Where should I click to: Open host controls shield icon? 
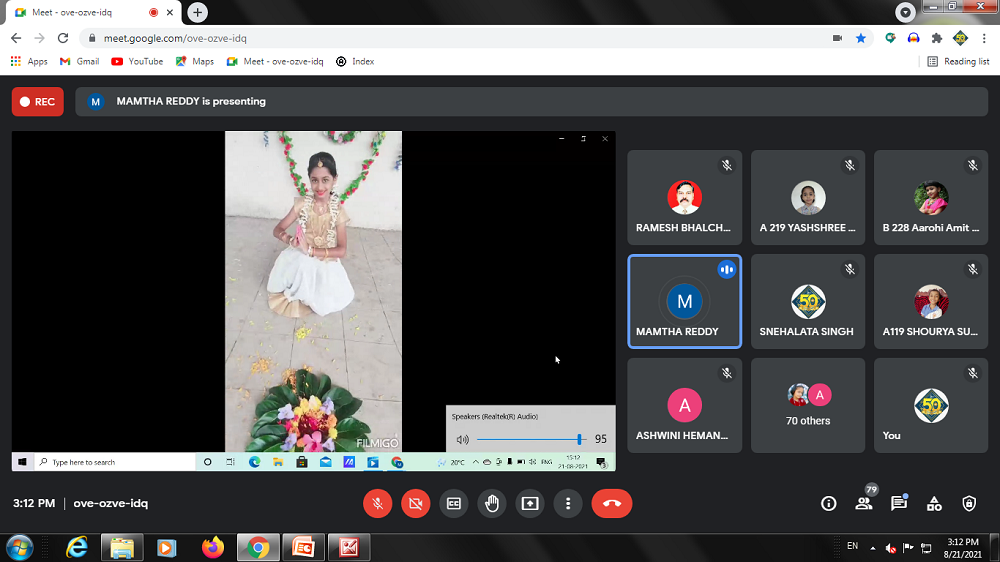969,504
